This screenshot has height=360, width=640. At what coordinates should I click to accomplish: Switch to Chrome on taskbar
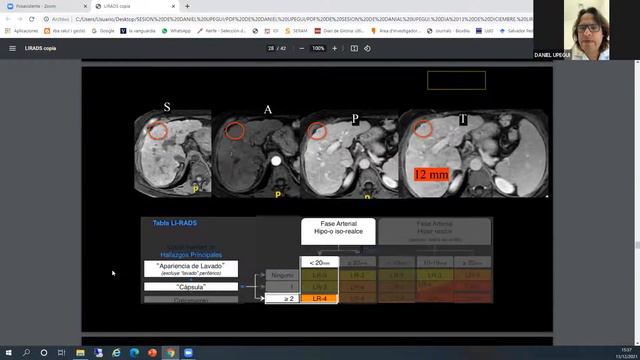[x=170, y=353]
